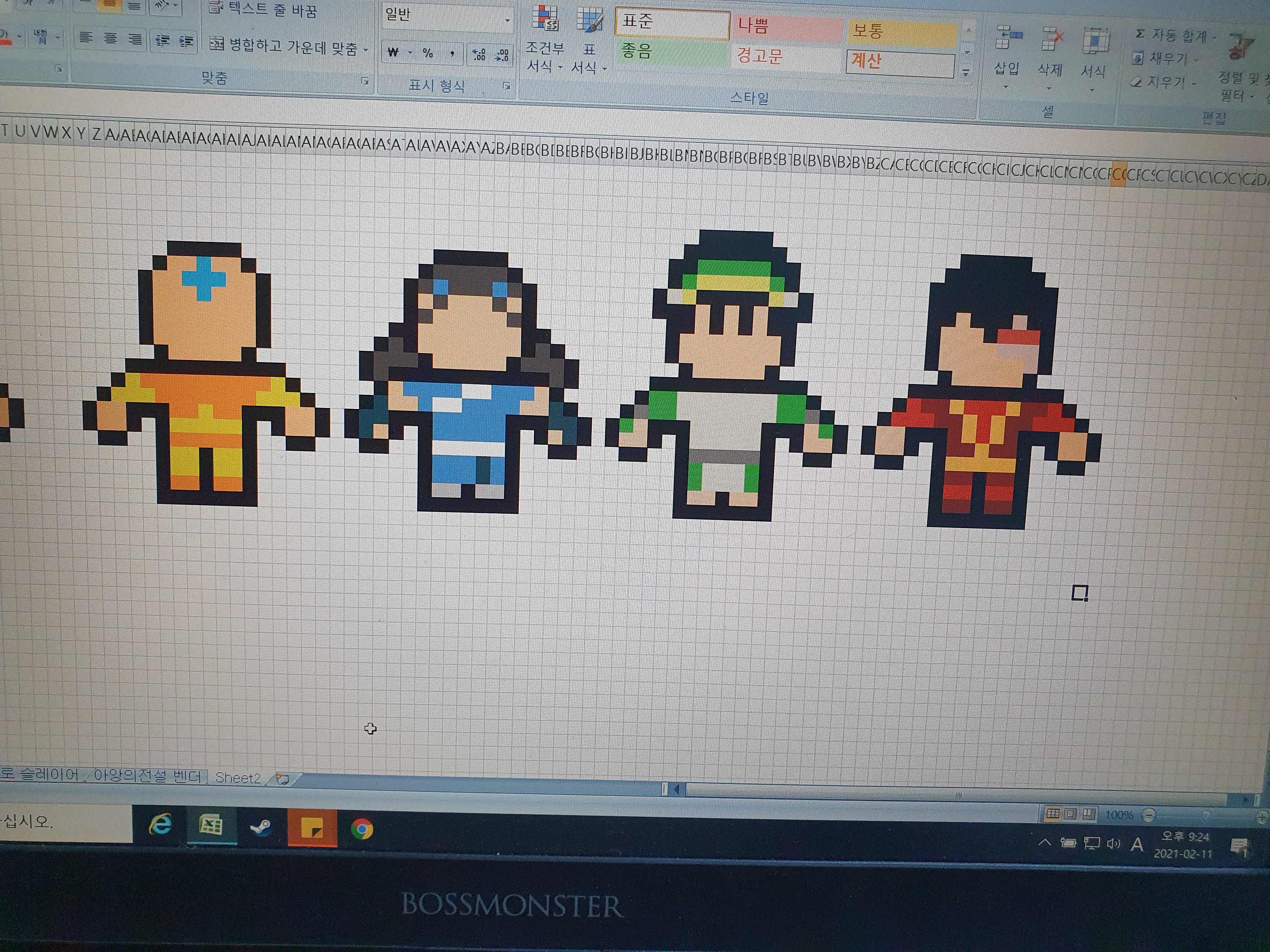Screen dimensions: 1270x952
Task: Open 표시 형식 number dialog launcher
Action: tap(506, 86)
